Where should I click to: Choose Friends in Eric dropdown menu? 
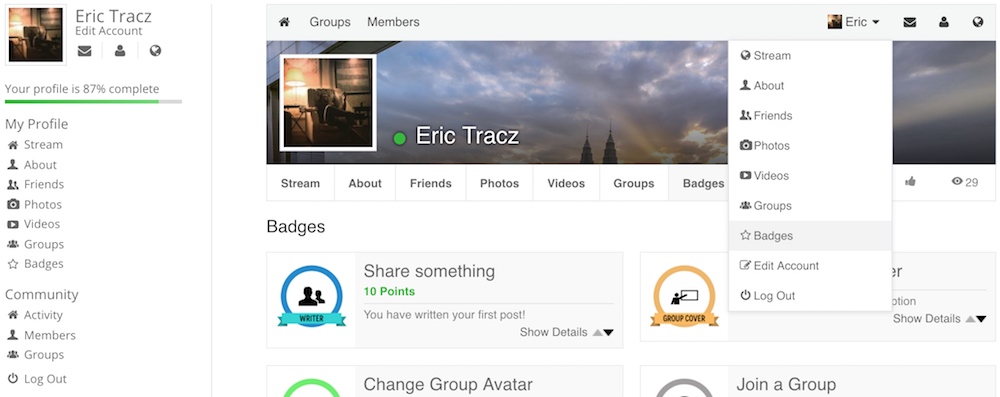tap(810, 116)
